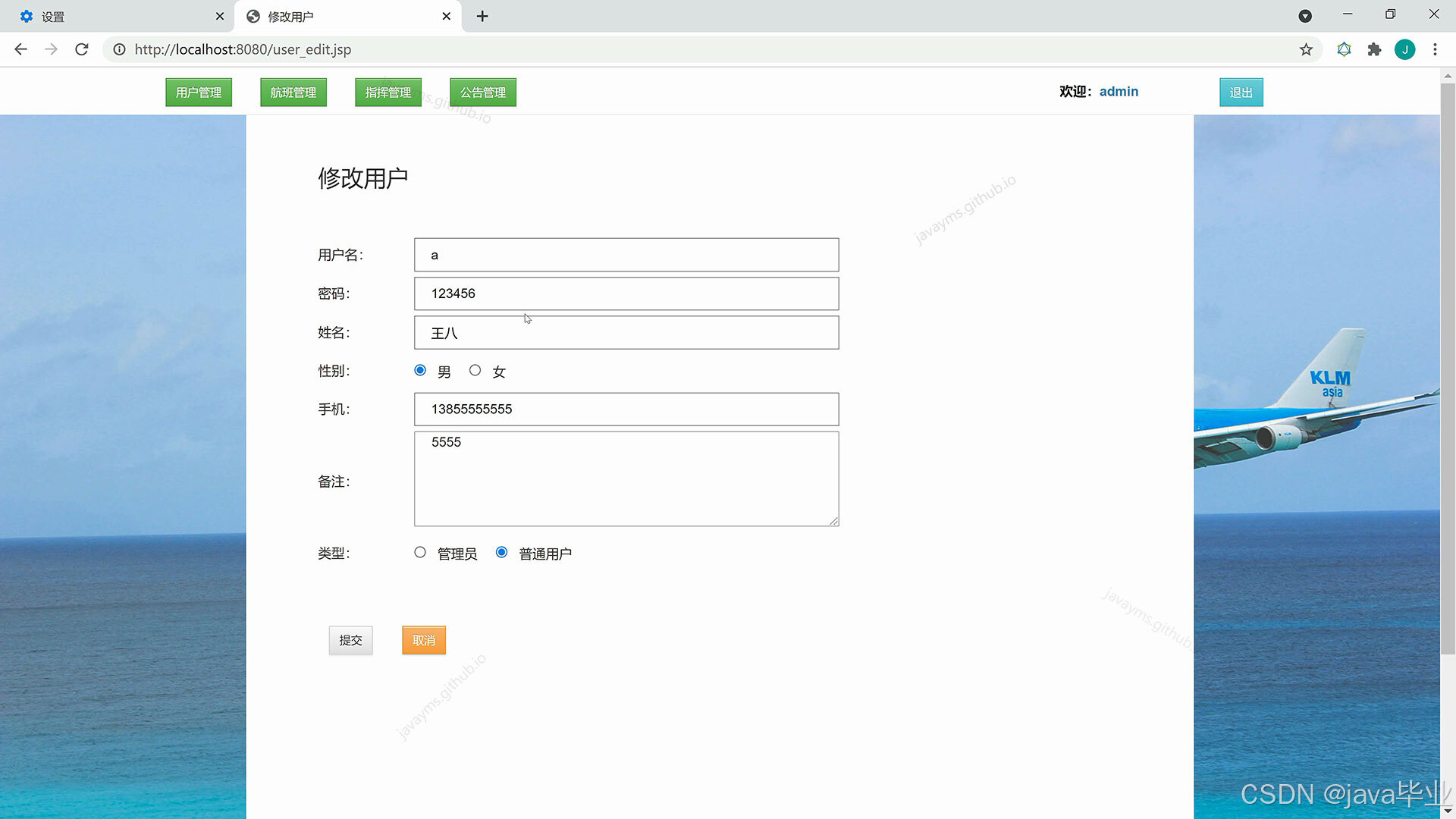Select the 男 gender radio button
1456x819 pixels.
[420, 370]
